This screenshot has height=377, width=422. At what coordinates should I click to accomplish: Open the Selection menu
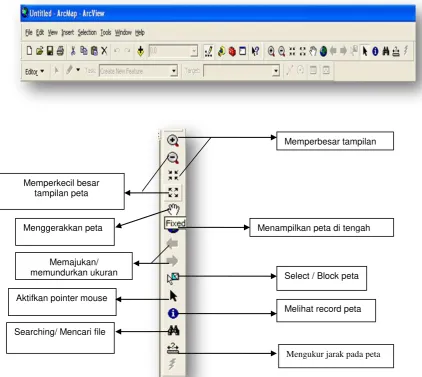[x=87, y=32]
